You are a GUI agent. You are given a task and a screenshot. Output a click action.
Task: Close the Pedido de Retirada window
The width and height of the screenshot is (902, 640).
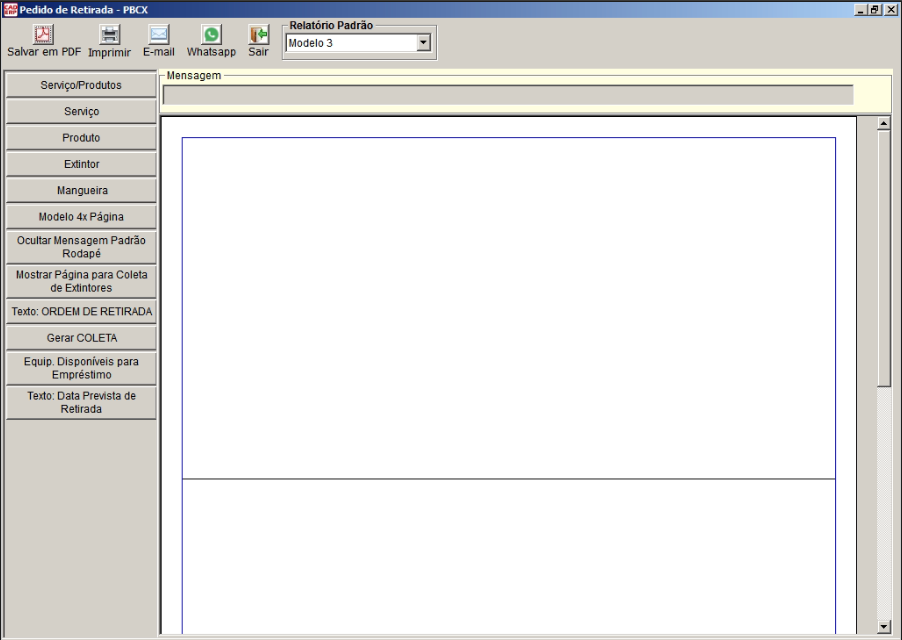[x=890, y=10]
